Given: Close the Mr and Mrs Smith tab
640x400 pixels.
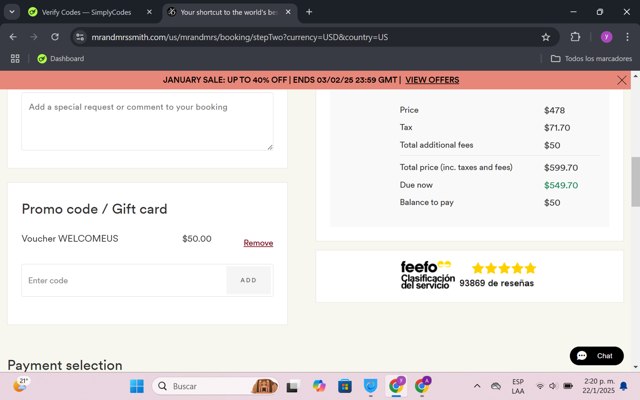Looking at the screenshot, I should tap(288, 12).
